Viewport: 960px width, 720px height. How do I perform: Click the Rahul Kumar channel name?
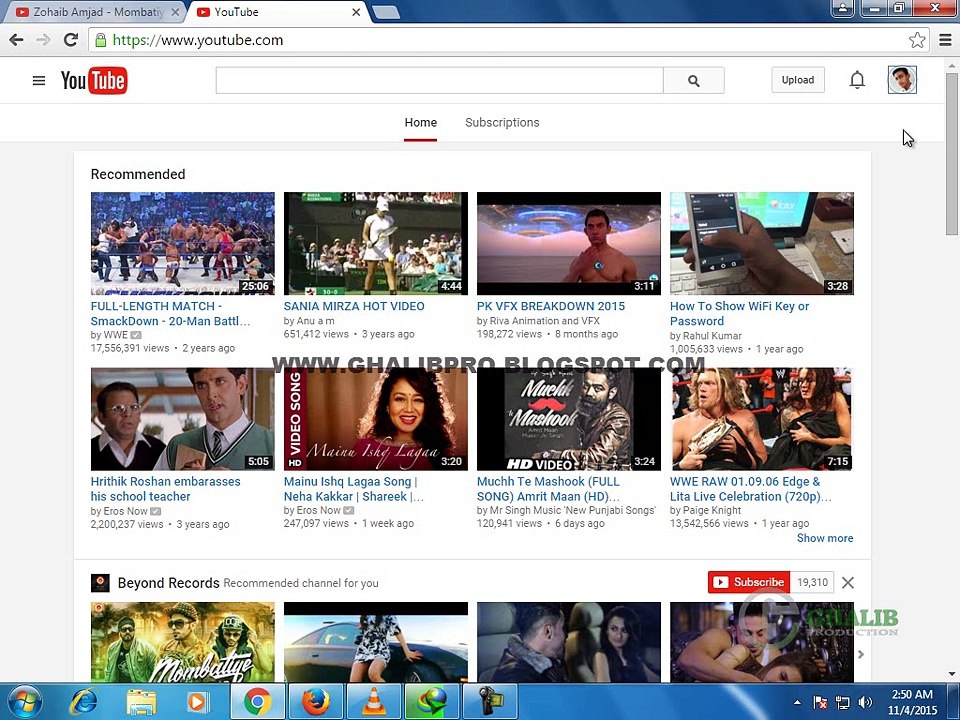click(x=712, y=336)
